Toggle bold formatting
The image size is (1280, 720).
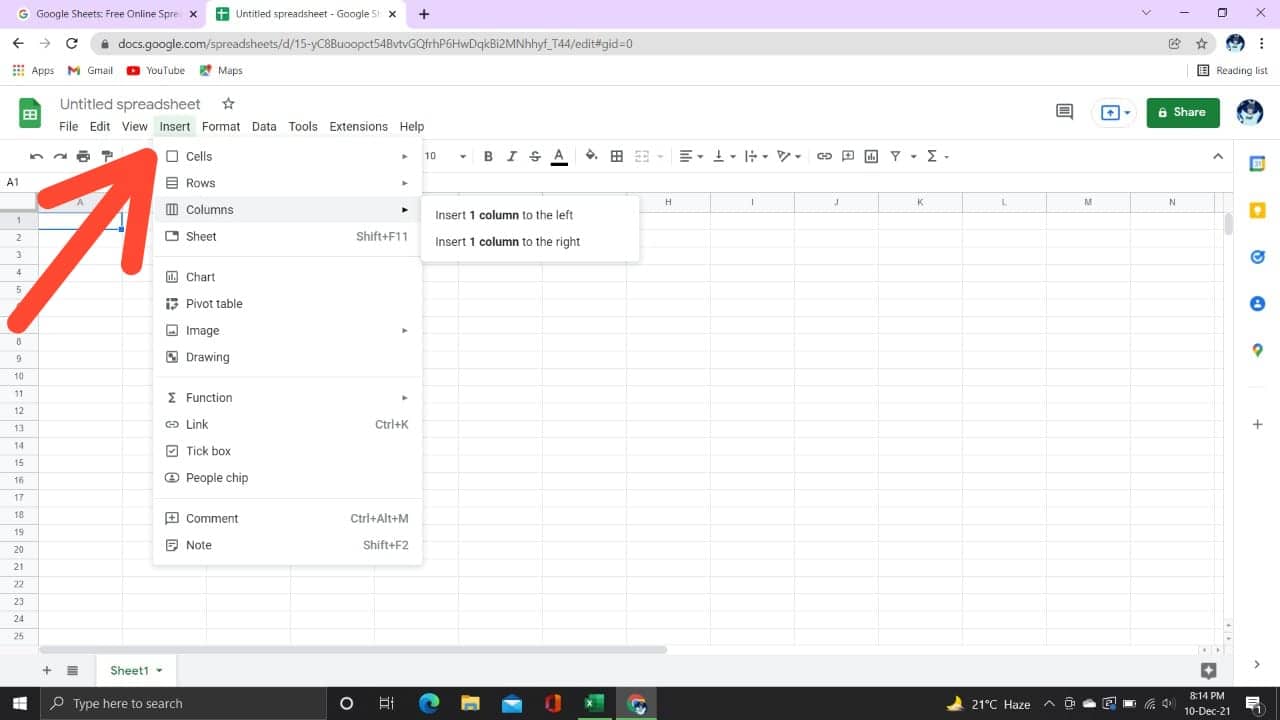[x=488, y=156]
